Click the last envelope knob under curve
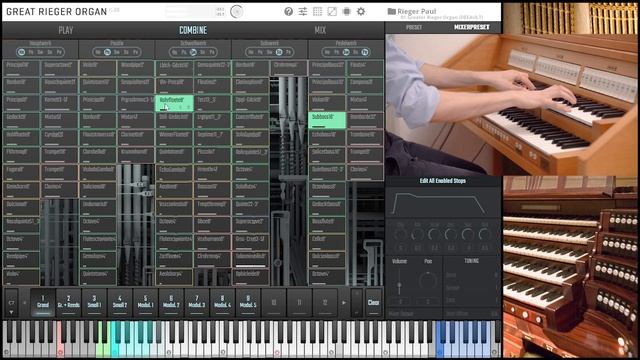 484,235
